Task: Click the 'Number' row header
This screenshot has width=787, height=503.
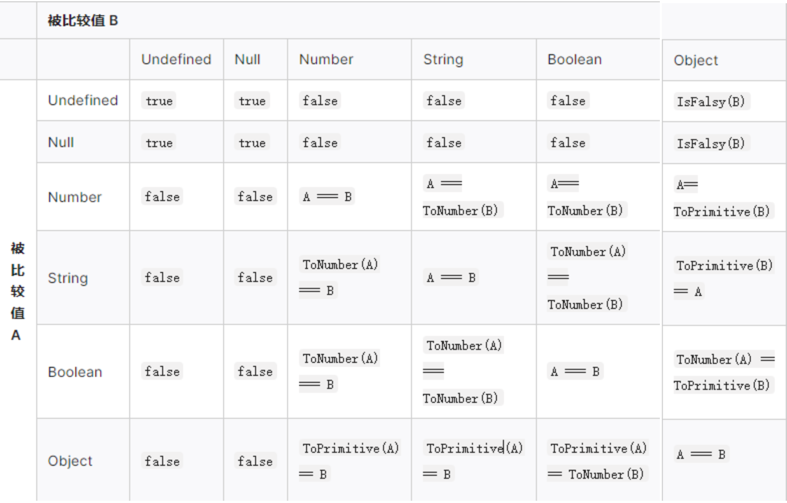Action: [75, 197]
